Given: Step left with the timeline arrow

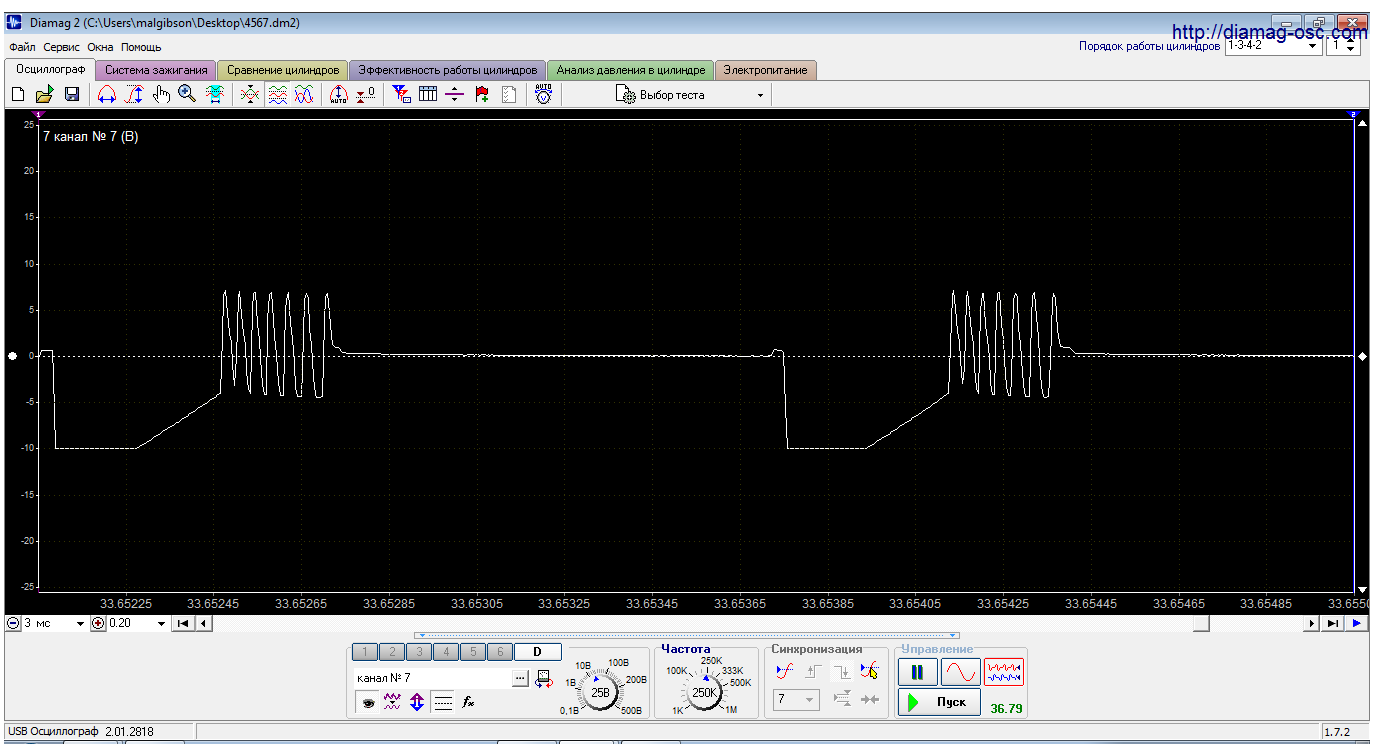Looking at the screenshot, I should [203, 623].
